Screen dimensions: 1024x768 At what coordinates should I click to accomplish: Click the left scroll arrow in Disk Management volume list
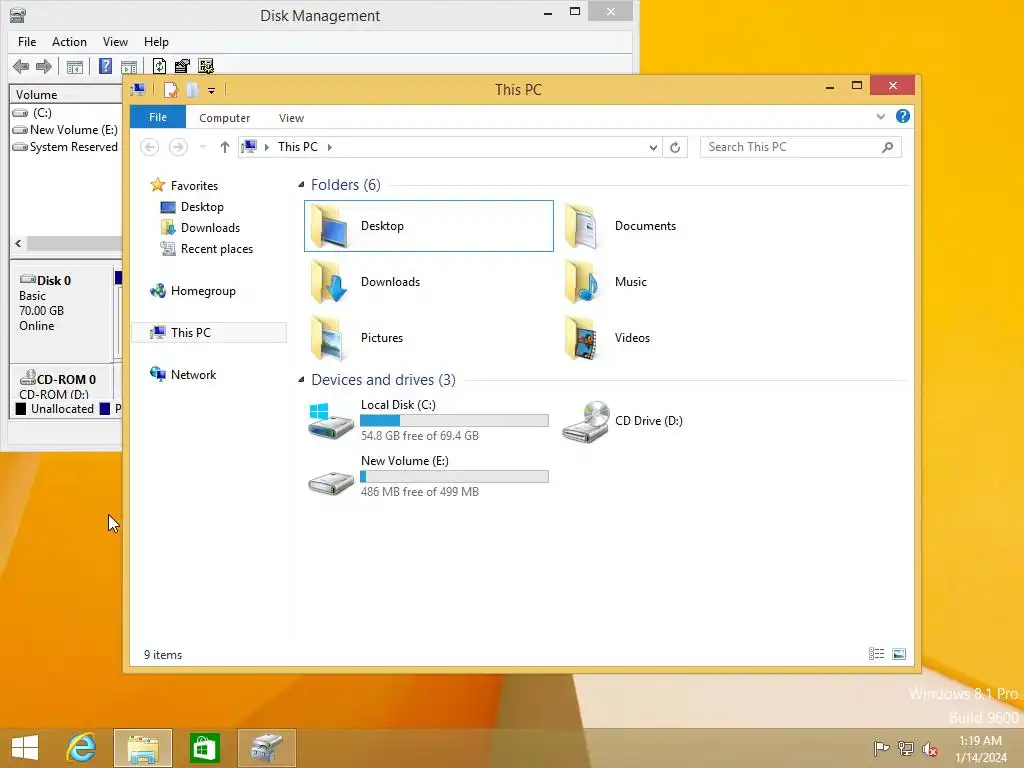click(18, 244)
